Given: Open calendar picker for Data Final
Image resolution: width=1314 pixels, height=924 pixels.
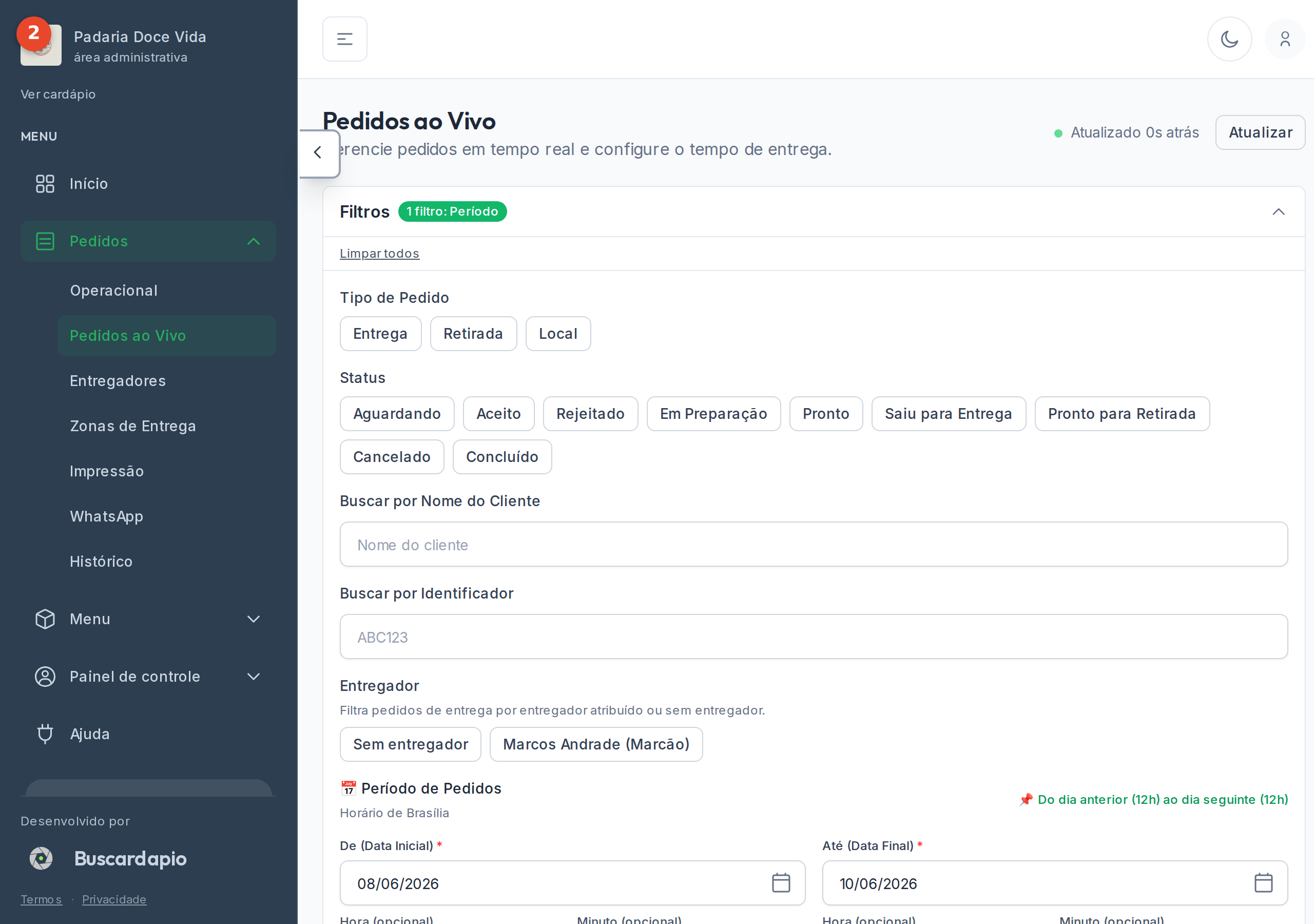Looking at the screenshot, I should 1263,883.
